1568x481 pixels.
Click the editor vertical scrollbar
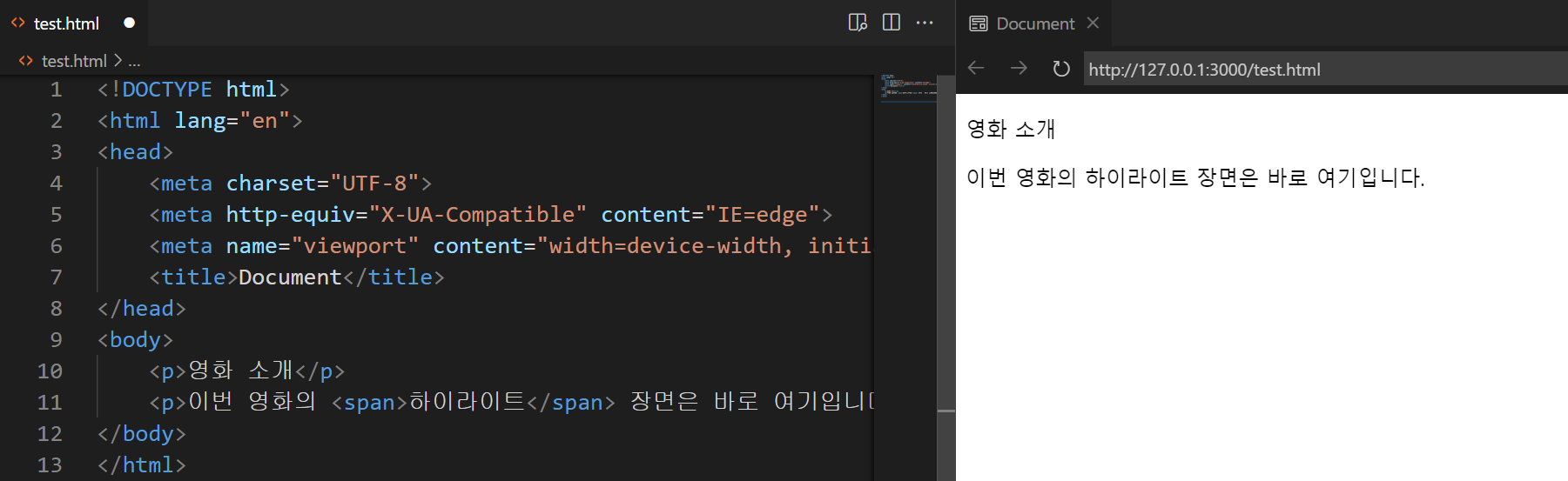tap(946, 277)
